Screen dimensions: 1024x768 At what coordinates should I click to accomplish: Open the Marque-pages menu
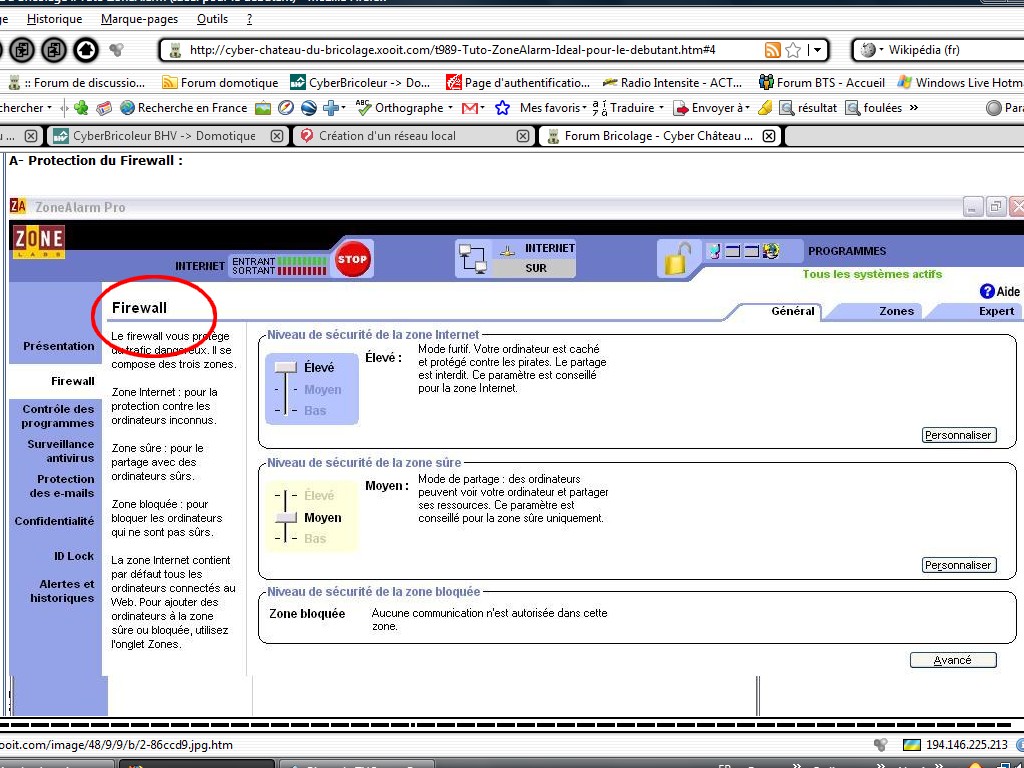[139, 19]
